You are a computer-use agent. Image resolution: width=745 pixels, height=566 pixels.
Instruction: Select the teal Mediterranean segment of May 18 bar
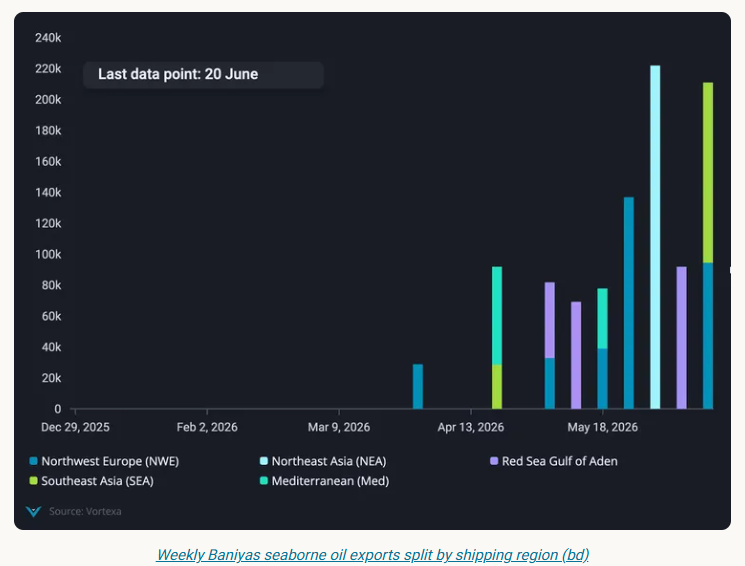click(602, 318)
